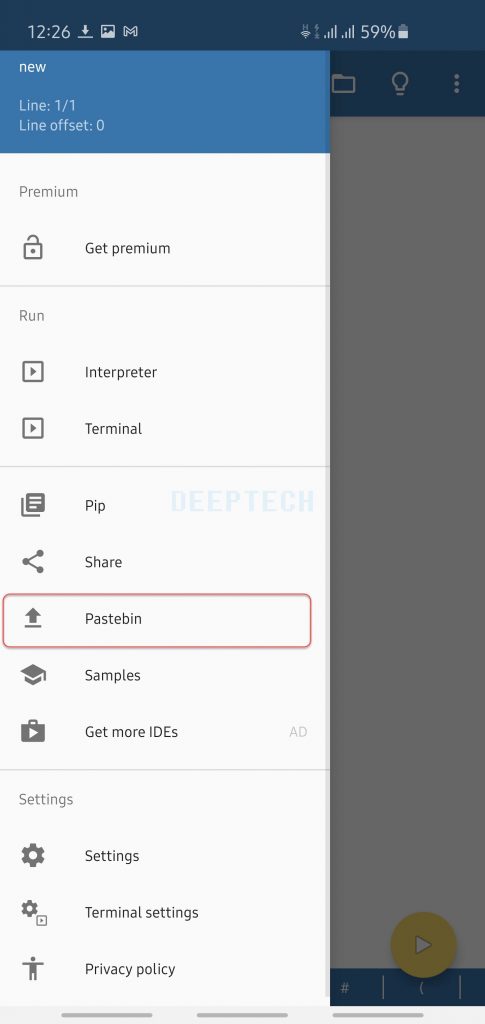
Task: Tap the AD label beside Get more IDEs
Action: [298, 732]
